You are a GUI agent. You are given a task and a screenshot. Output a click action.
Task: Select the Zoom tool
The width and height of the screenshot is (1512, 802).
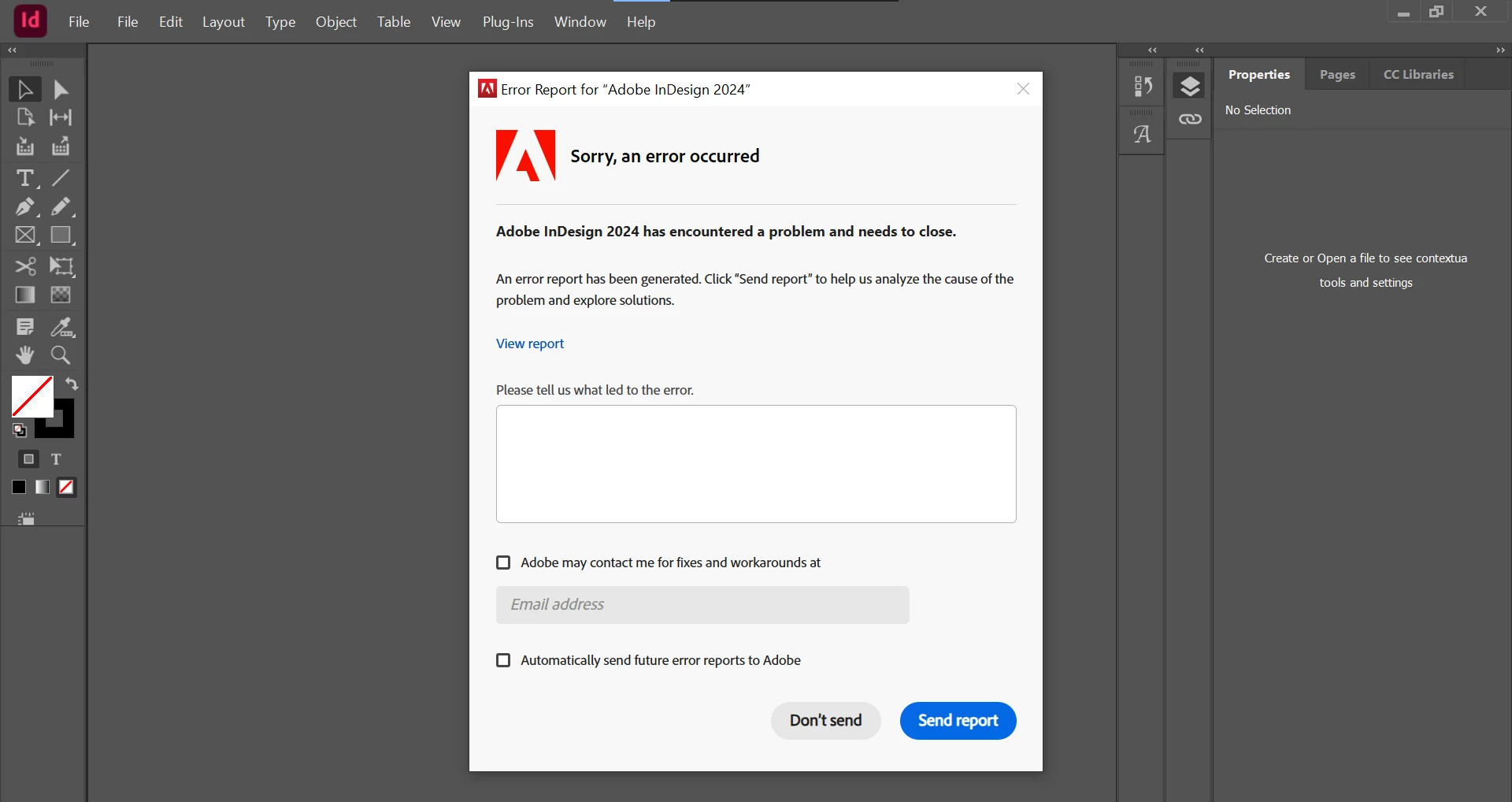tap(61, 355)
